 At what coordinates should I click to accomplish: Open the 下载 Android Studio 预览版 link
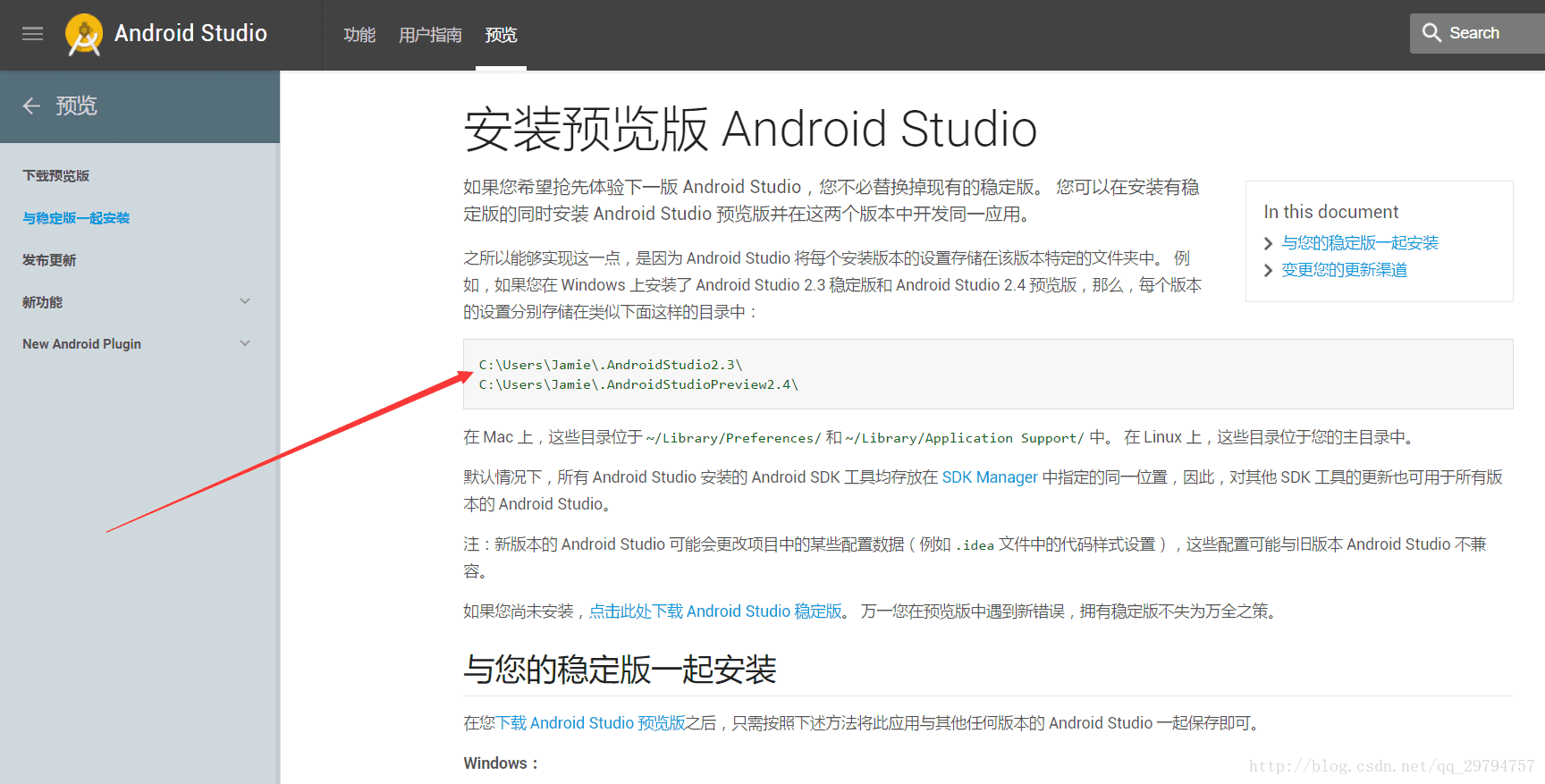click(x=590, y=723)
